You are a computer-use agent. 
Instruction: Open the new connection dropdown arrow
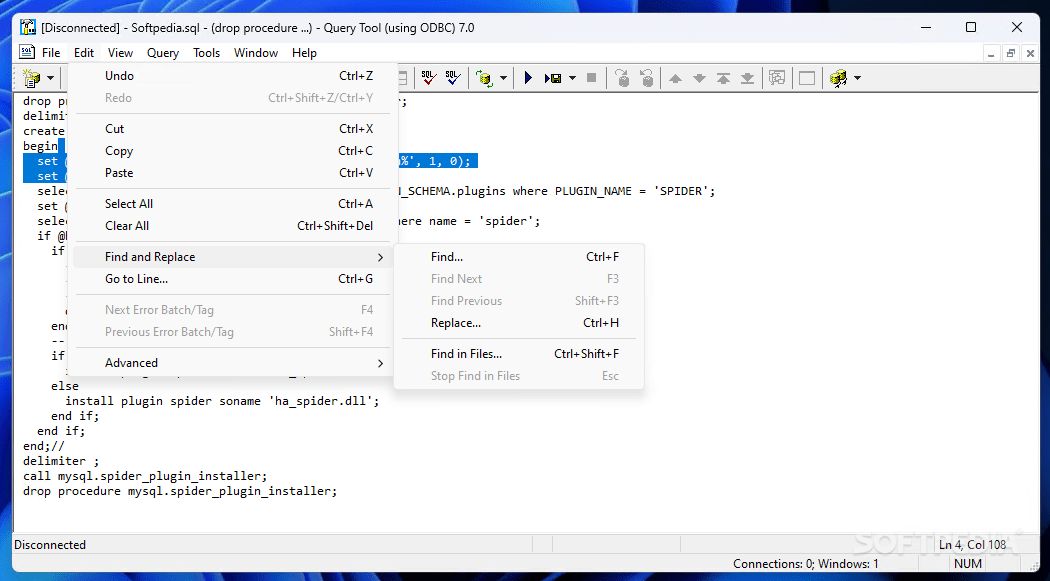[50, 78]
